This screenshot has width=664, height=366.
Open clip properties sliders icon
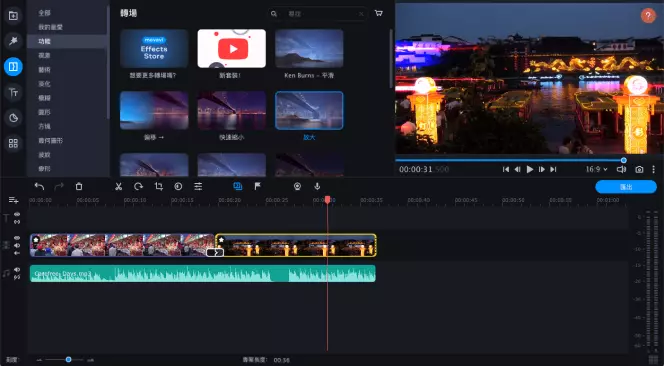coord(198,186)
